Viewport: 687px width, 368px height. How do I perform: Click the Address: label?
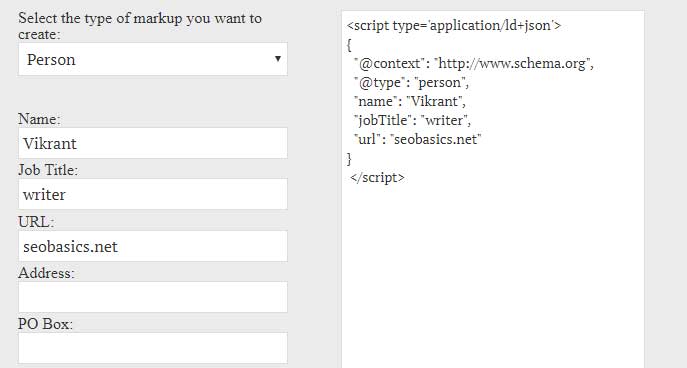46,273
